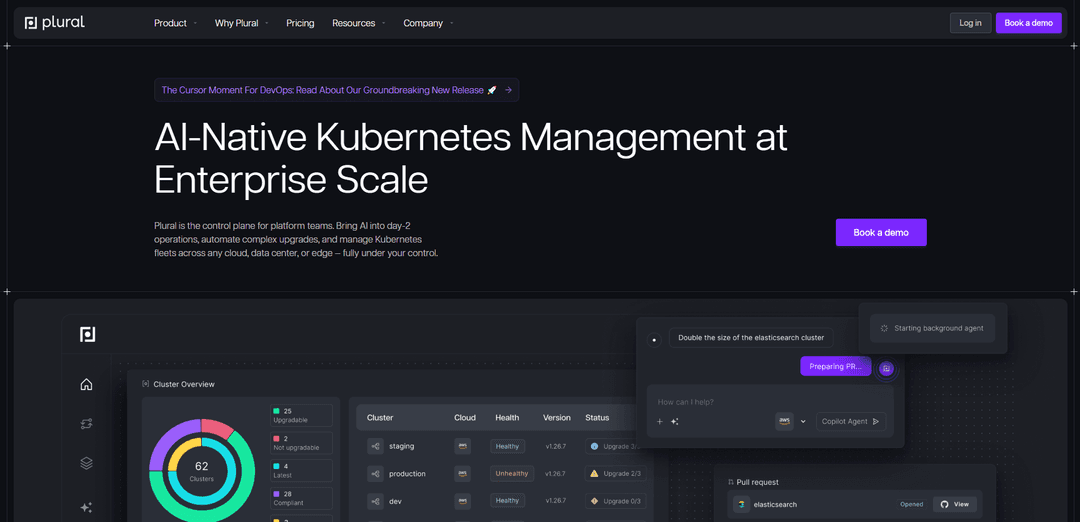This screenshot has width=1080, height=522.
Task: Click the Log in button
Action: (970, 23)
